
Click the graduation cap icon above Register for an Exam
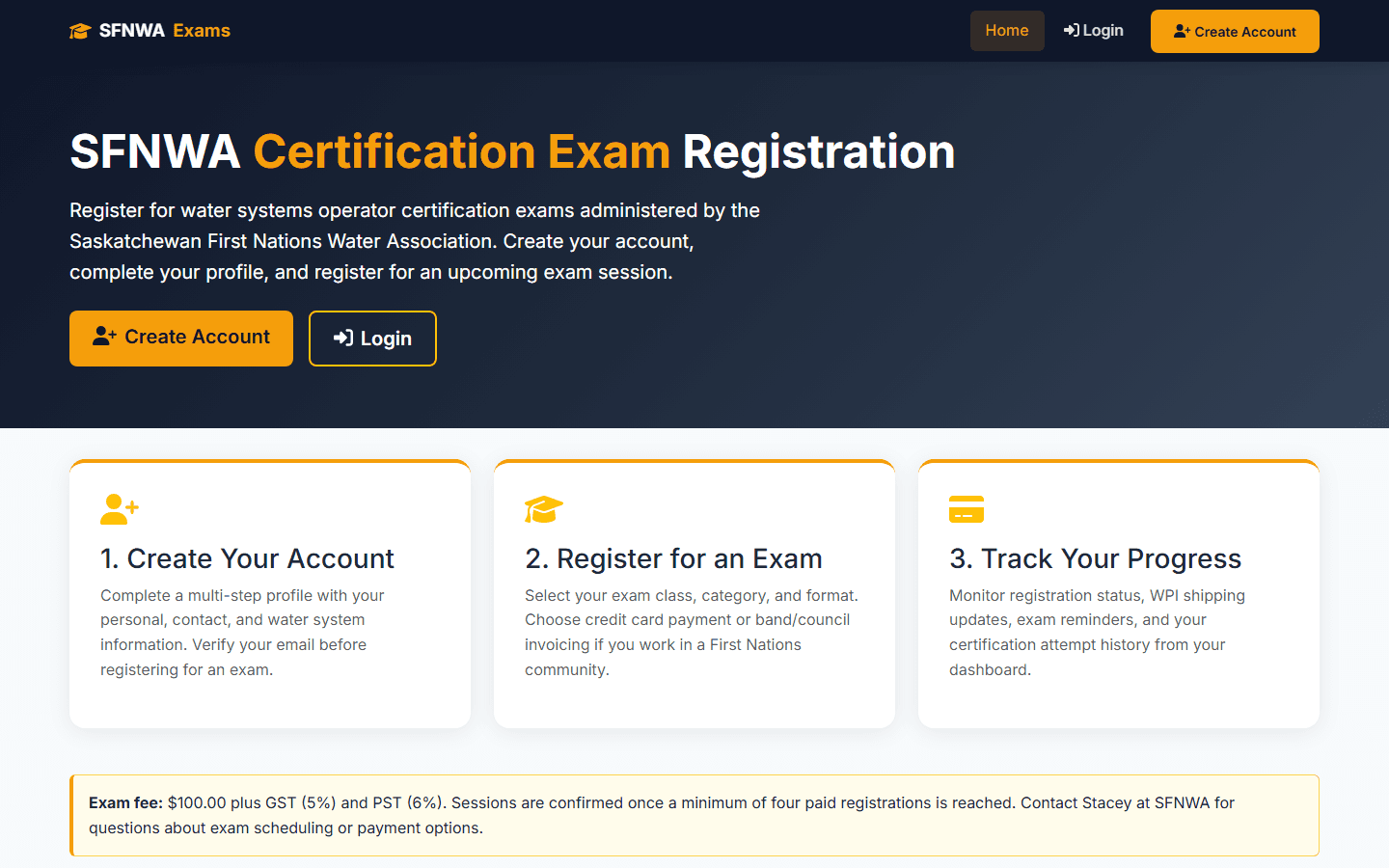click(544, 509)
